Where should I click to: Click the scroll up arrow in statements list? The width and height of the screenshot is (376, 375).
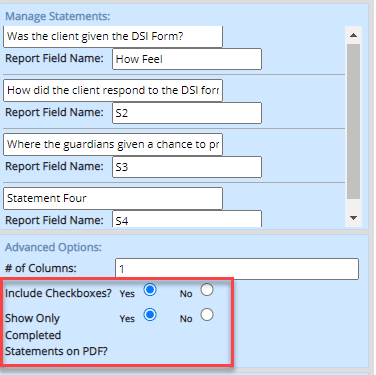click(x=354, y=35)
